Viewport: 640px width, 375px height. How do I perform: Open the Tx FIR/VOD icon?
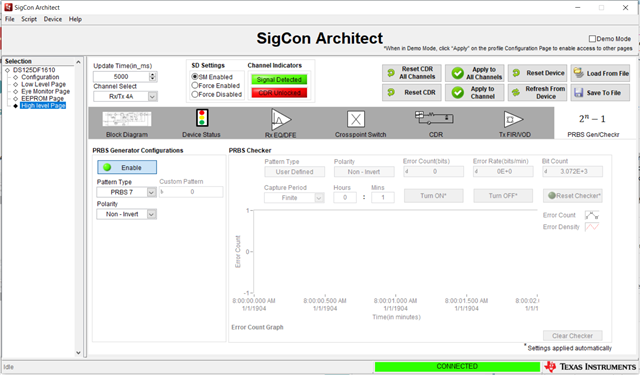coord(513,120)
